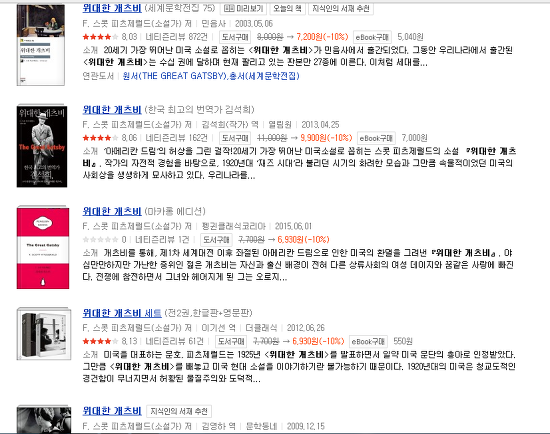The height and width of the screenshot is (434, 550).
Task: Click 도서구매 button for 민음사 edition
Action: (235, 37)
